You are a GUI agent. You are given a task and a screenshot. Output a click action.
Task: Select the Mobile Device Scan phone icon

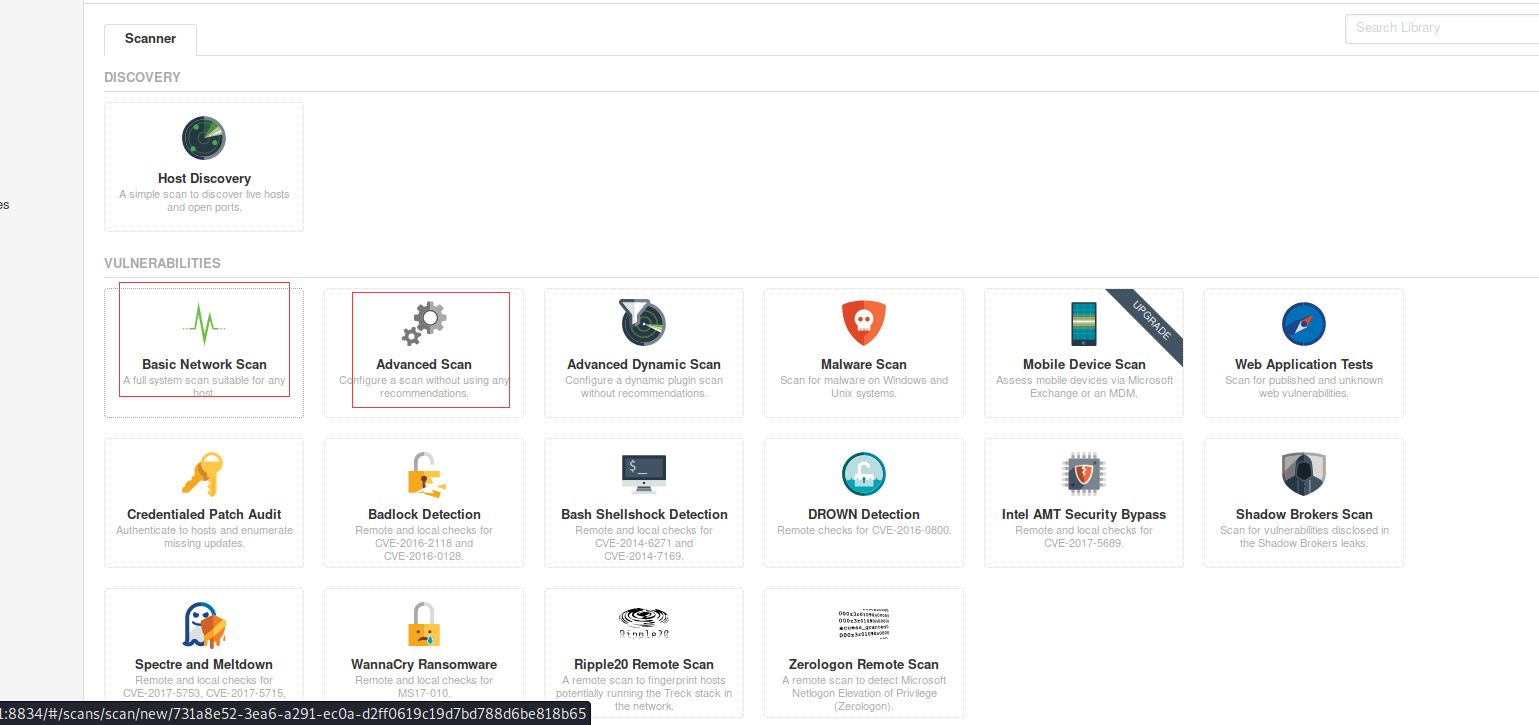(1083, 323)
